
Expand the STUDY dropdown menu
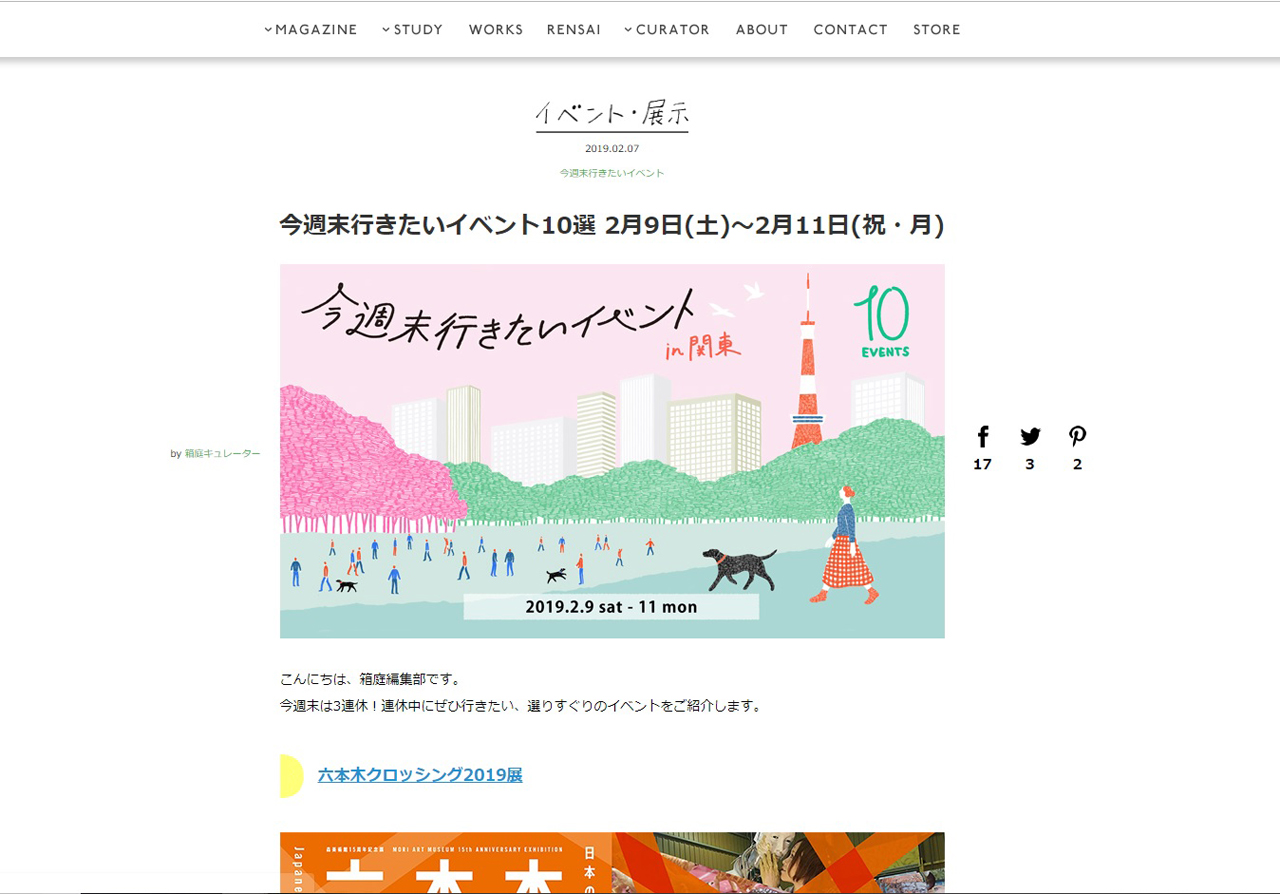(x=412, y=30)
